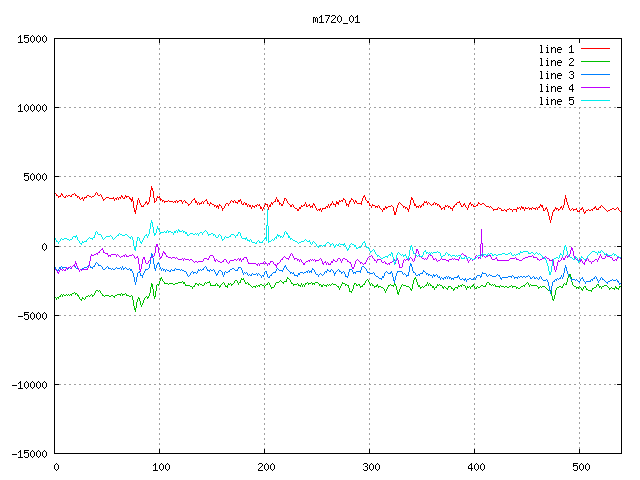Select the 'line 2' legend label
Viewport: 640px width, 480px height.
556,62
